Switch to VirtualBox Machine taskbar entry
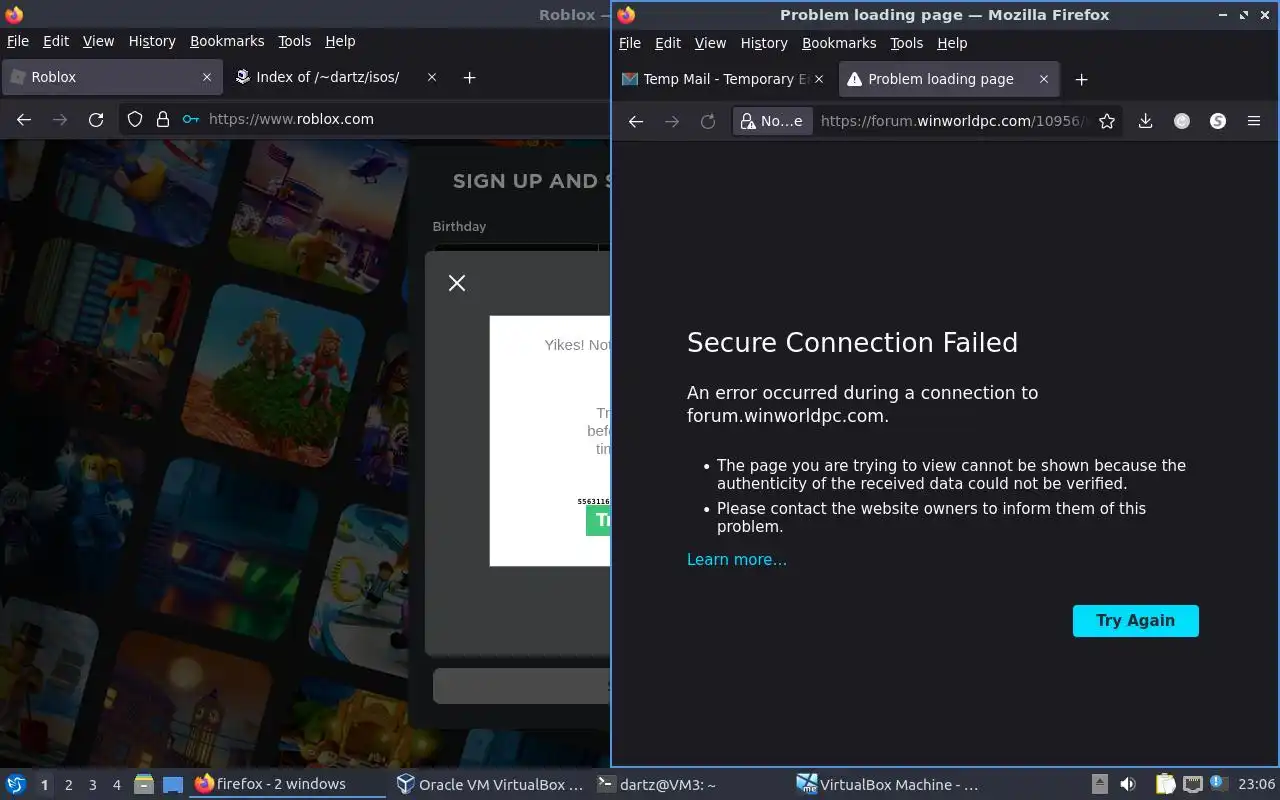Image resolution: width=1280 pixels, height=800 pixels. (891, 784)
